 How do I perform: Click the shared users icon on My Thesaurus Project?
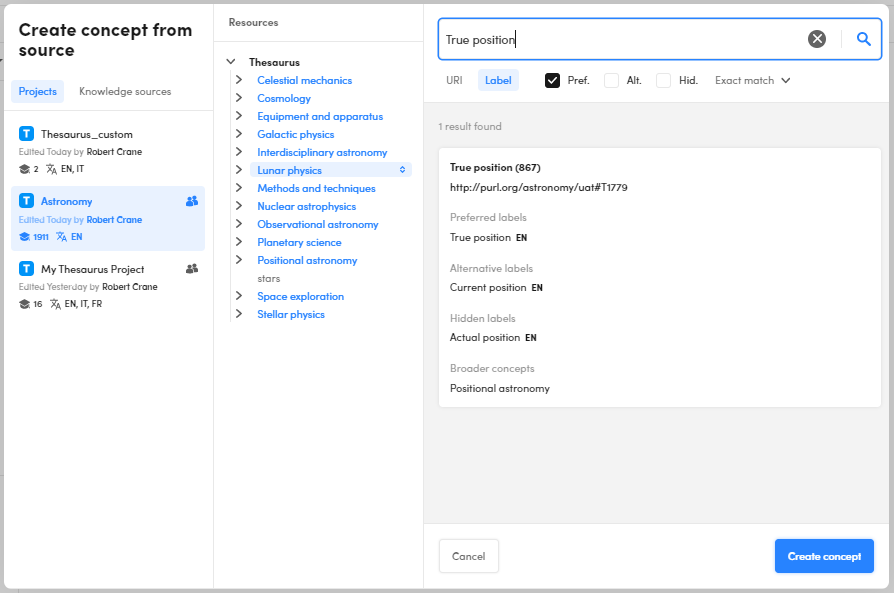click(x=192, y=269)
